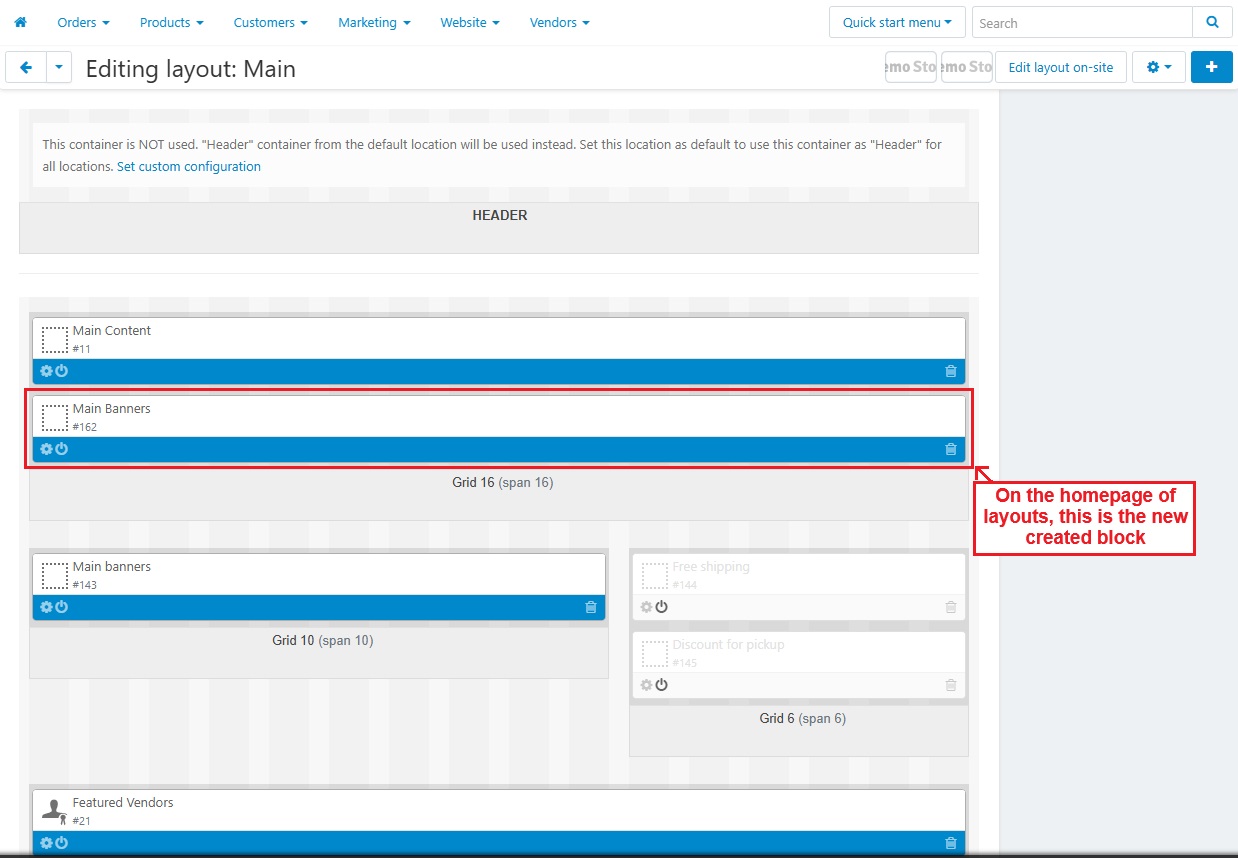
Task: Enable the Discount for pickup block toggle
Action: pos(661,685)
